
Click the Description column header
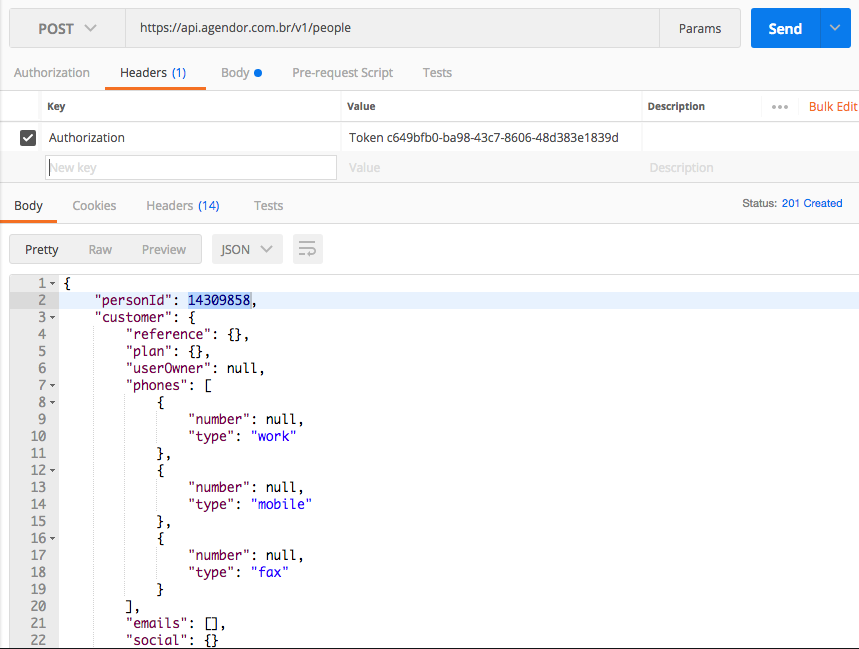click(676, 106)
